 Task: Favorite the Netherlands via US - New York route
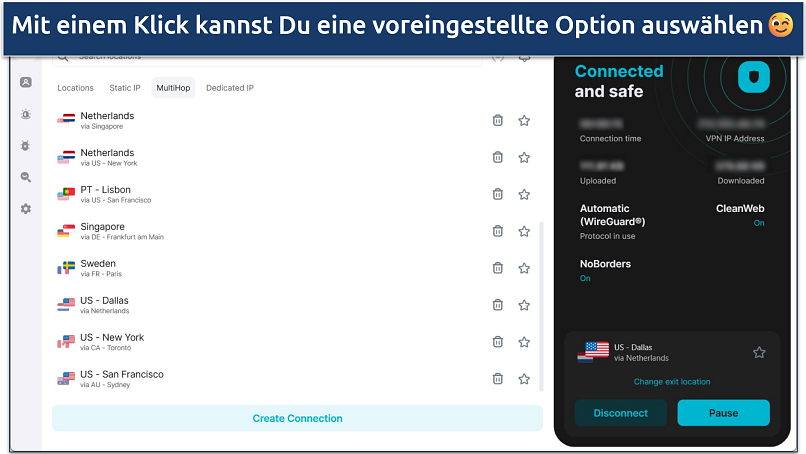coord(524,157)
